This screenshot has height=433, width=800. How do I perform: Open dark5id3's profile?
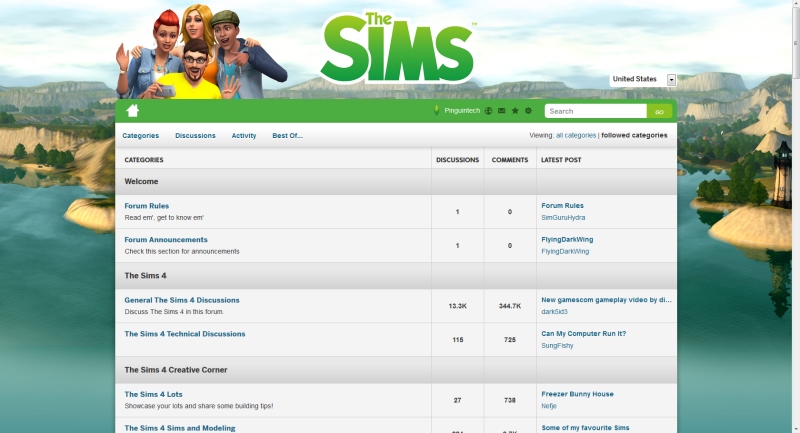pos(554,312)
